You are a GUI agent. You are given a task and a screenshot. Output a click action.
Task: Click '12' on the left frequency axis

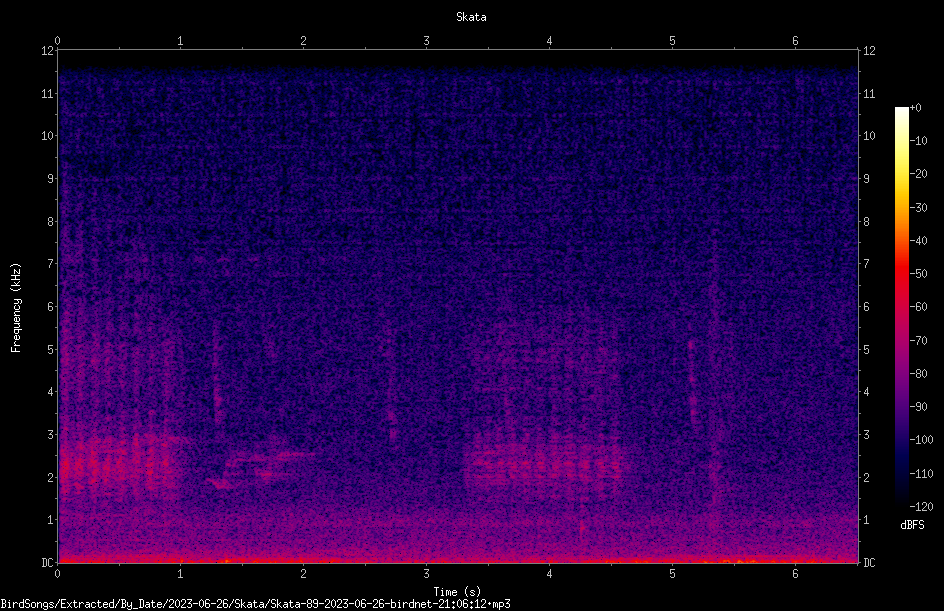[x=47, y=51]
